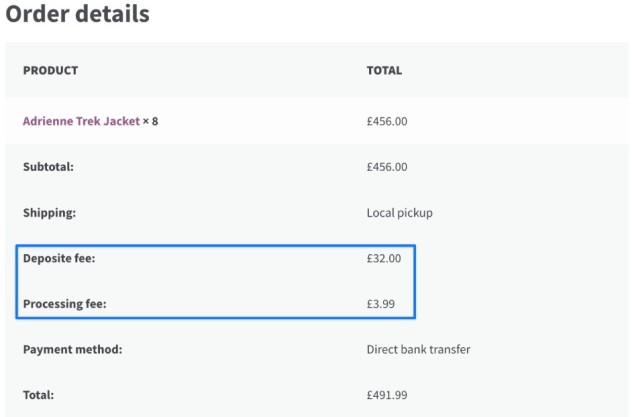The height and width of the screenshot is (417, 632).
Task: Click the Subtotal £456.00 amount
Action: pos(387,167)
